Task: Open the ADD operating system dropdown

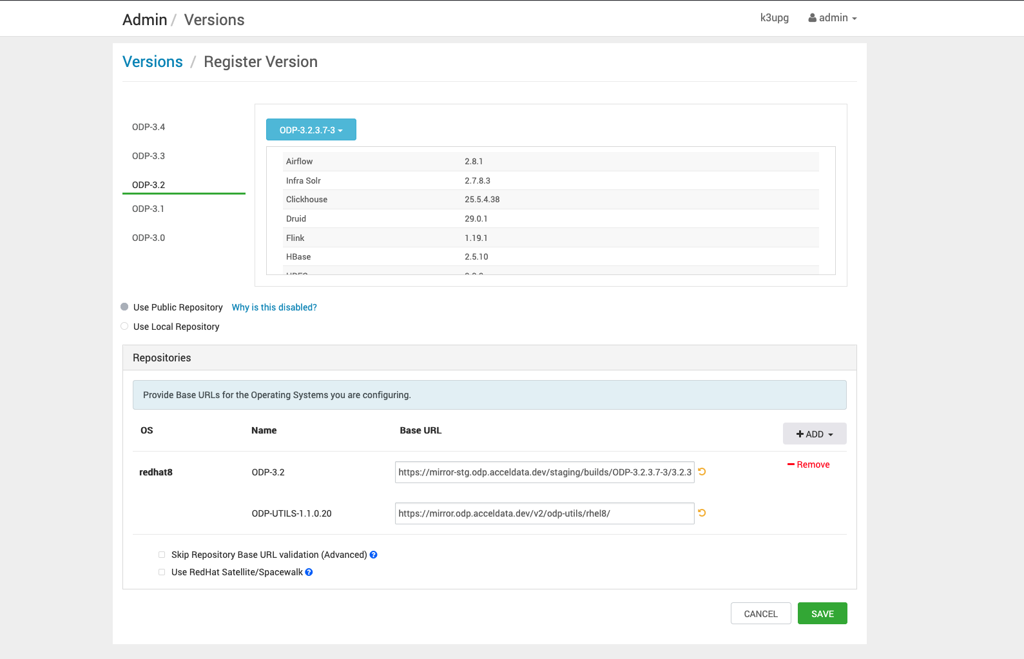Action: pyautogui.click(x=814, y=434)
